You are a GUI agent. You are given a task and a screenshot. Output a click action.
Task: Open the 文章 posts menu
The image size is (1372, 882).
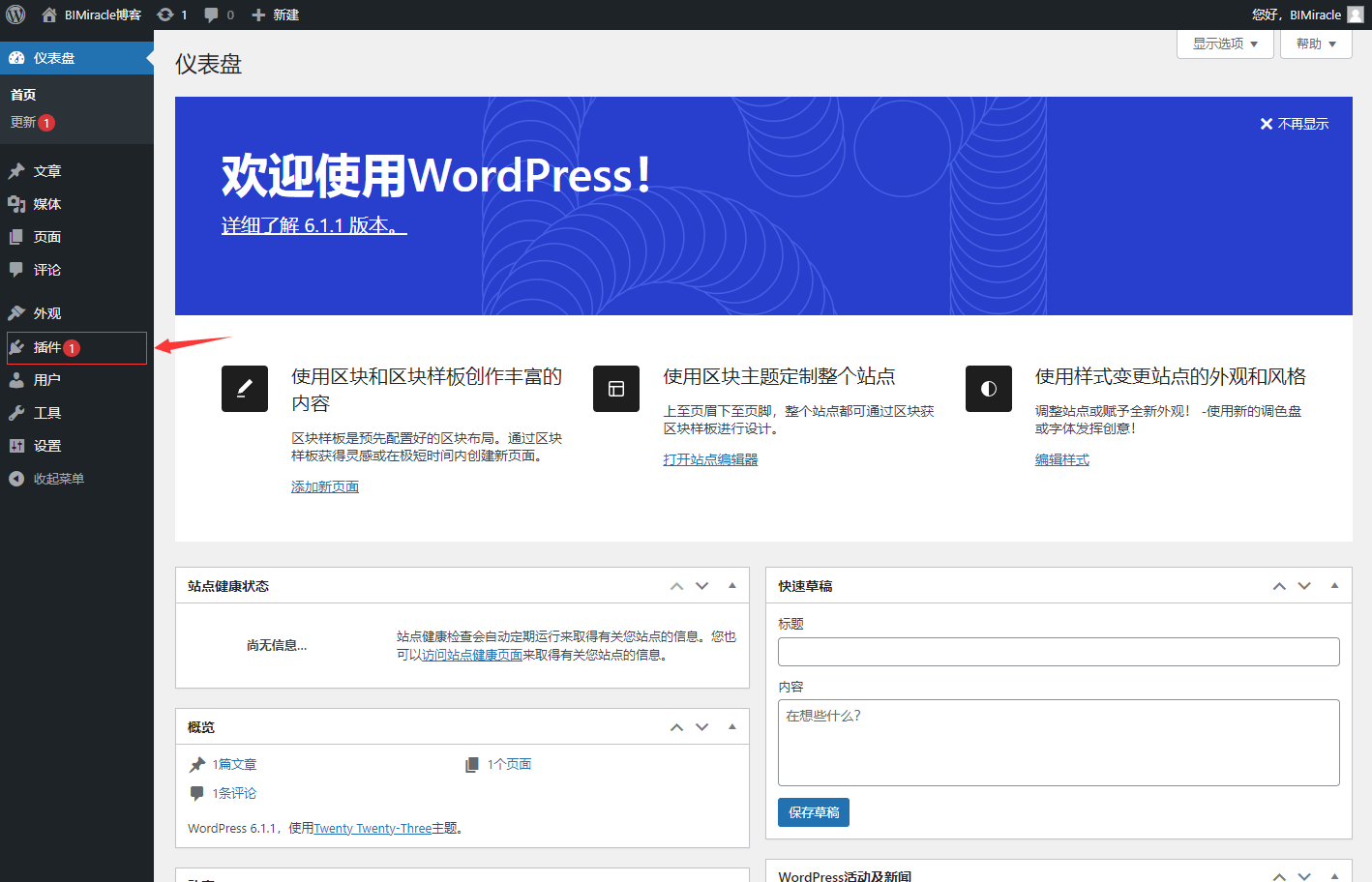tap(76, 171)
